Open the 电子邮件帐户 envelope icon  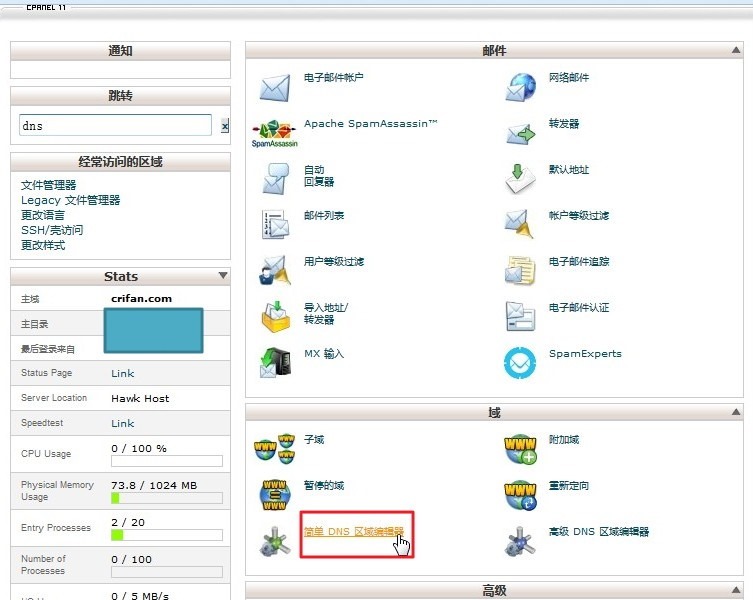(275, 87)
